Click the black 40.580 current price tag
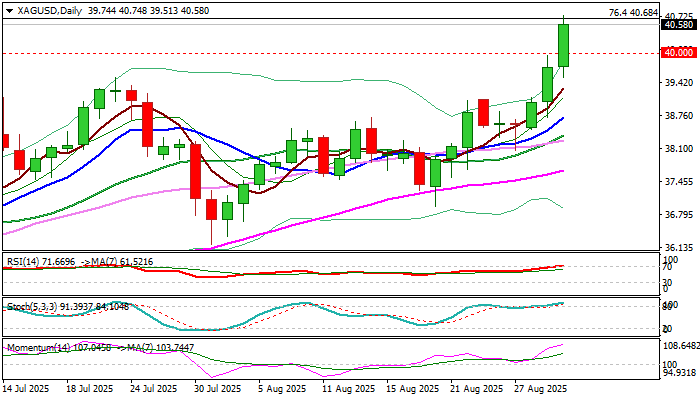Viewport: 700px width, 400px height. click(x=679, y=25)
